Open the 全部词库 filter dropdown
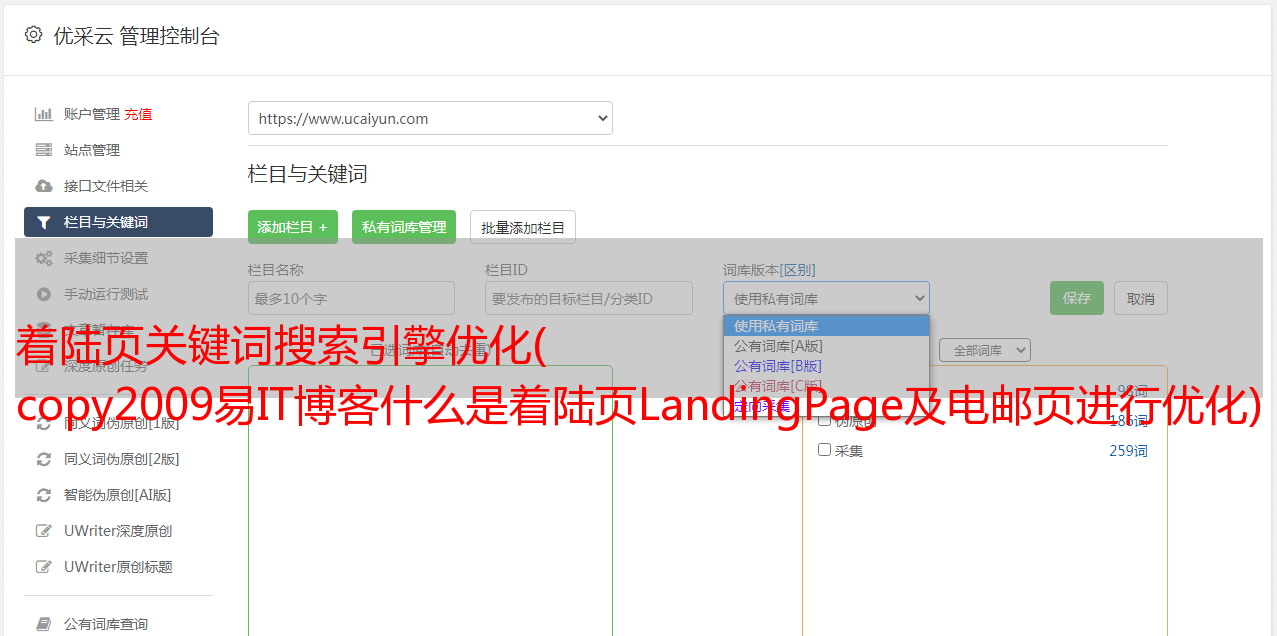 (985, 350)
